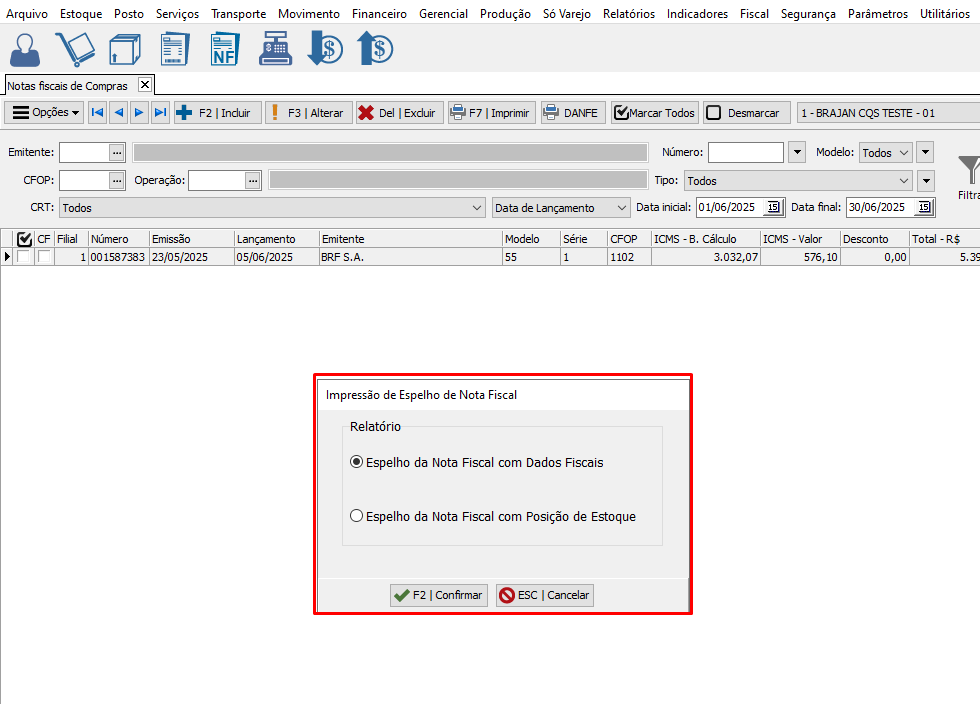Open Operação lookup ellipsis button

coord(252,180)
